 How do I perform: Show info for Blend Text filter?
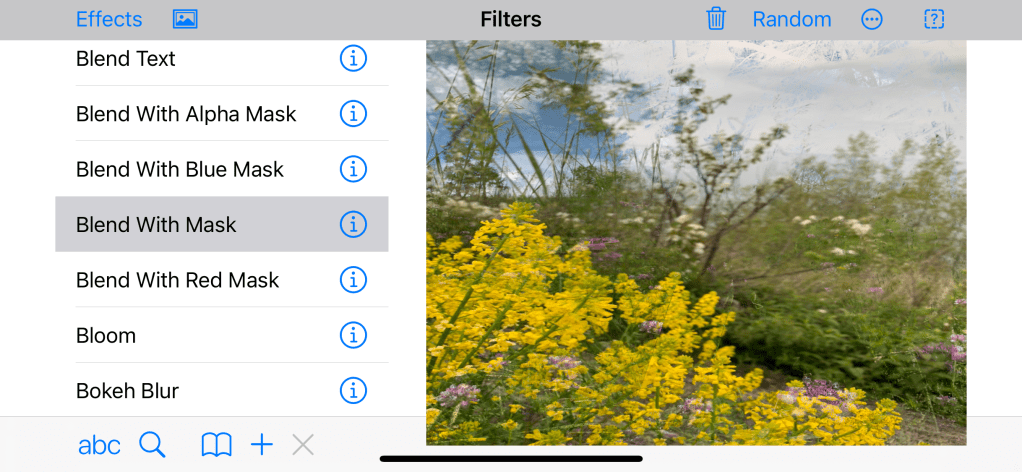353,59
